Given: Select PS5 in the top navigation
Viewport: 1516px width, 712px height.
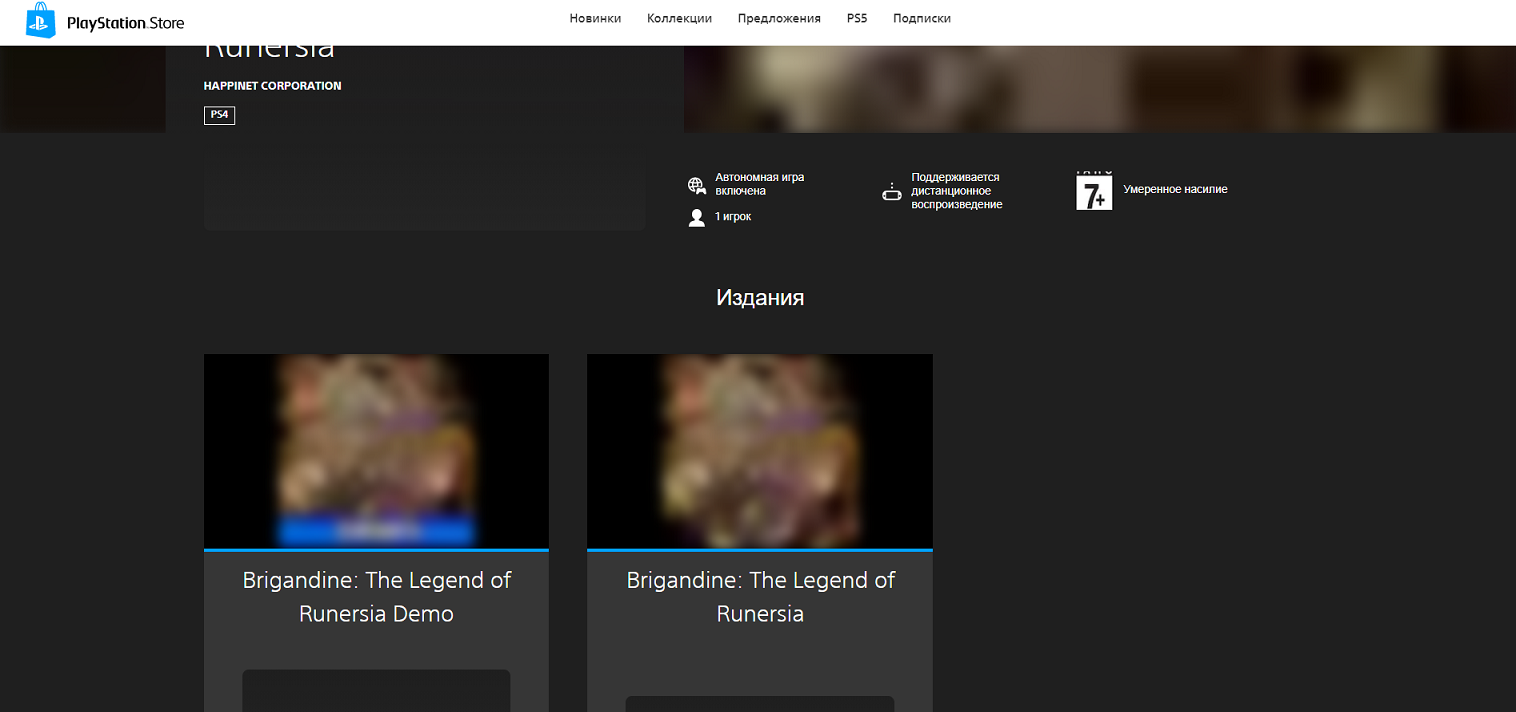Looking at the screenshot, I should tap(856, 18).
